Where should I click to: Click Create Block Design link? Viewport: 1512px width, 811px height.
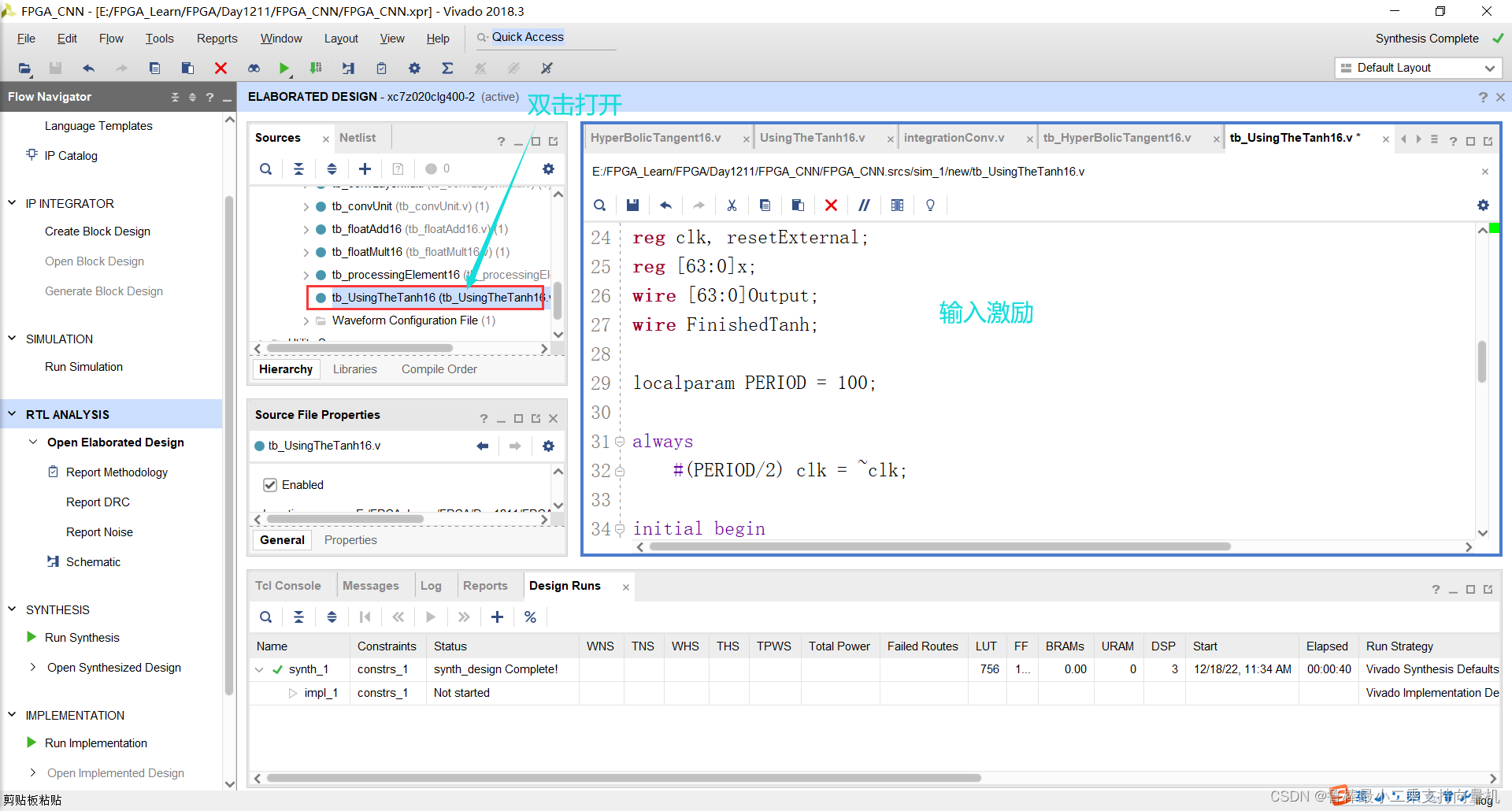click(x=98, y=231)
